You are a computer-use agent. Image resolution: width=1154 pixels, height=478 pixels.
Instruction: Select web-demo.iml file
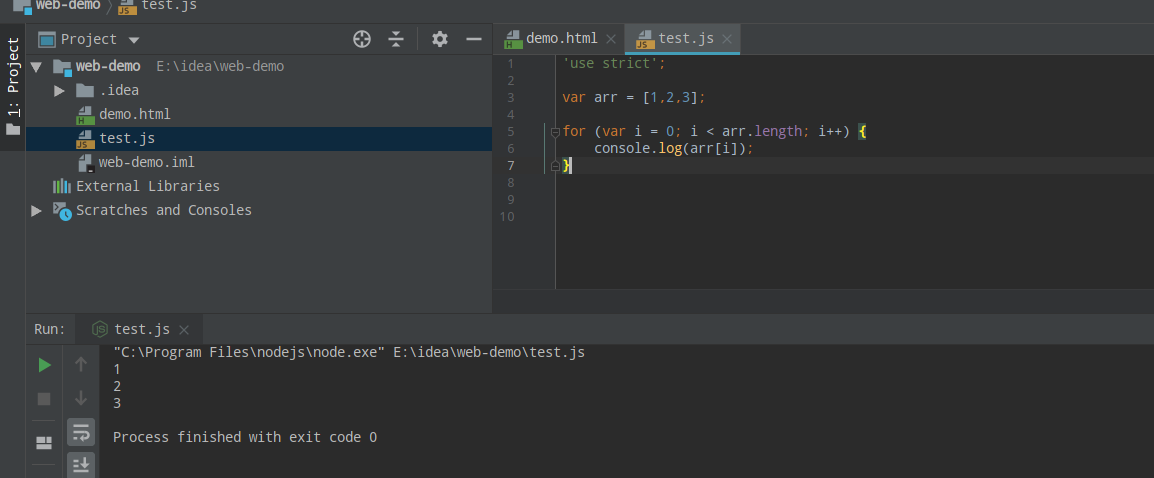(x=146, y=162)
